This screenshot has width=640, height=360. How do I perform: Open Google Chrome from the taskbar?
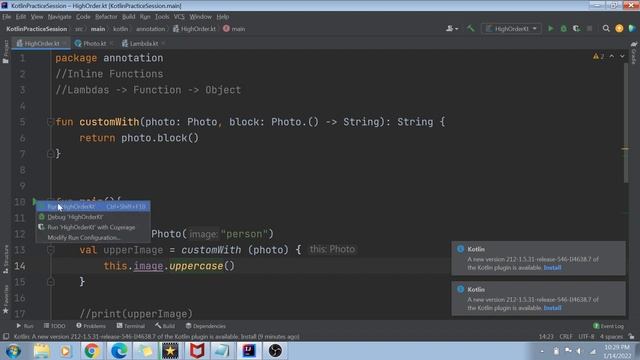[92, 351]
